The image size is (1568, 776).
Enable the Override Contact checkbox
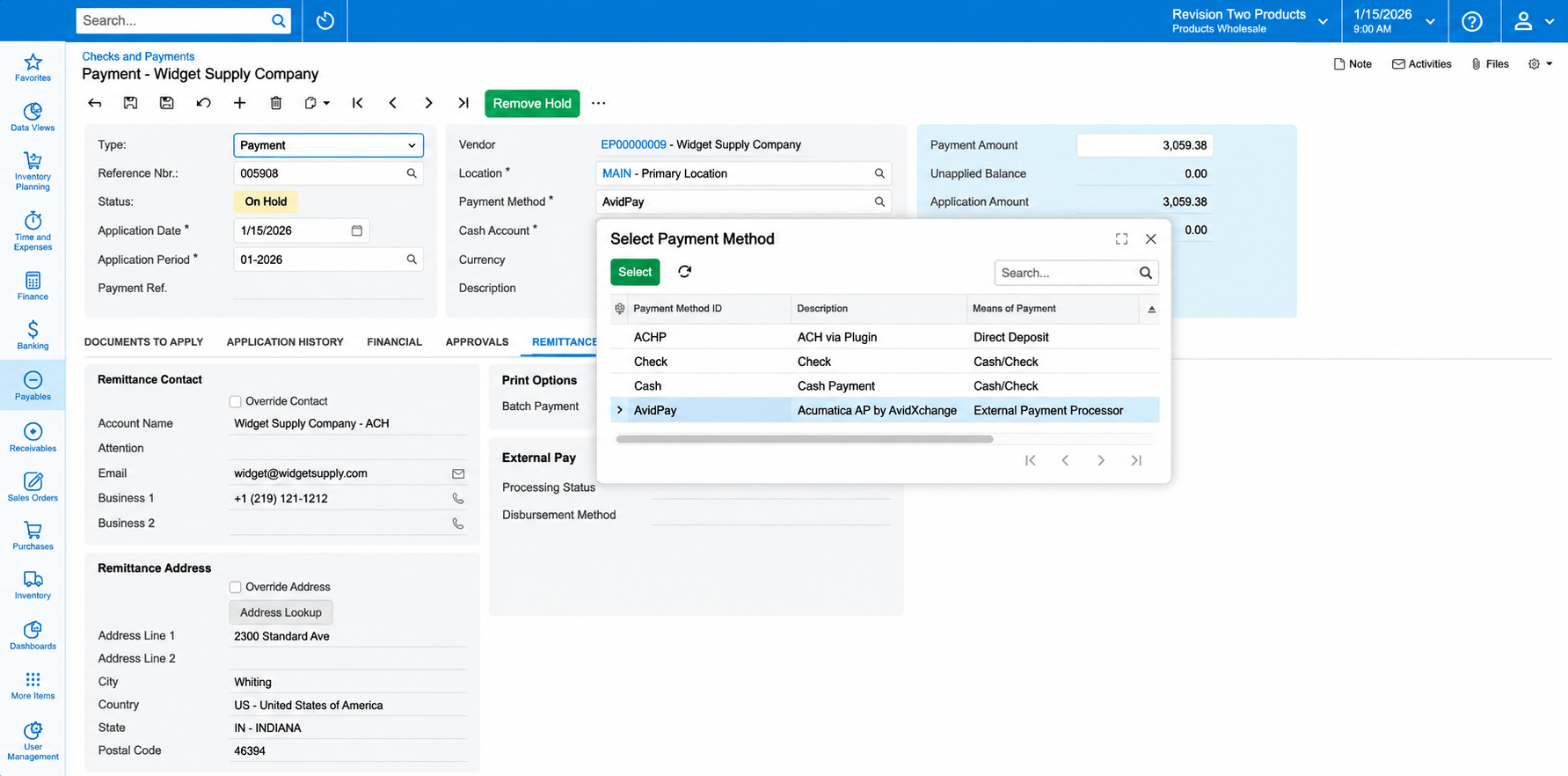point(235,402)
